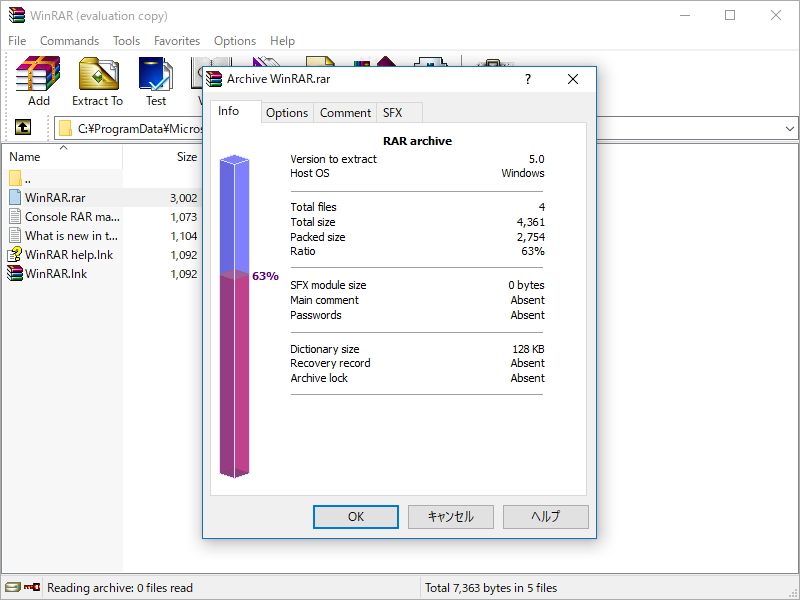Sort by the Name column header
Image resolution: width=800 pixels, height=600 pixels.
pos(62,157)
